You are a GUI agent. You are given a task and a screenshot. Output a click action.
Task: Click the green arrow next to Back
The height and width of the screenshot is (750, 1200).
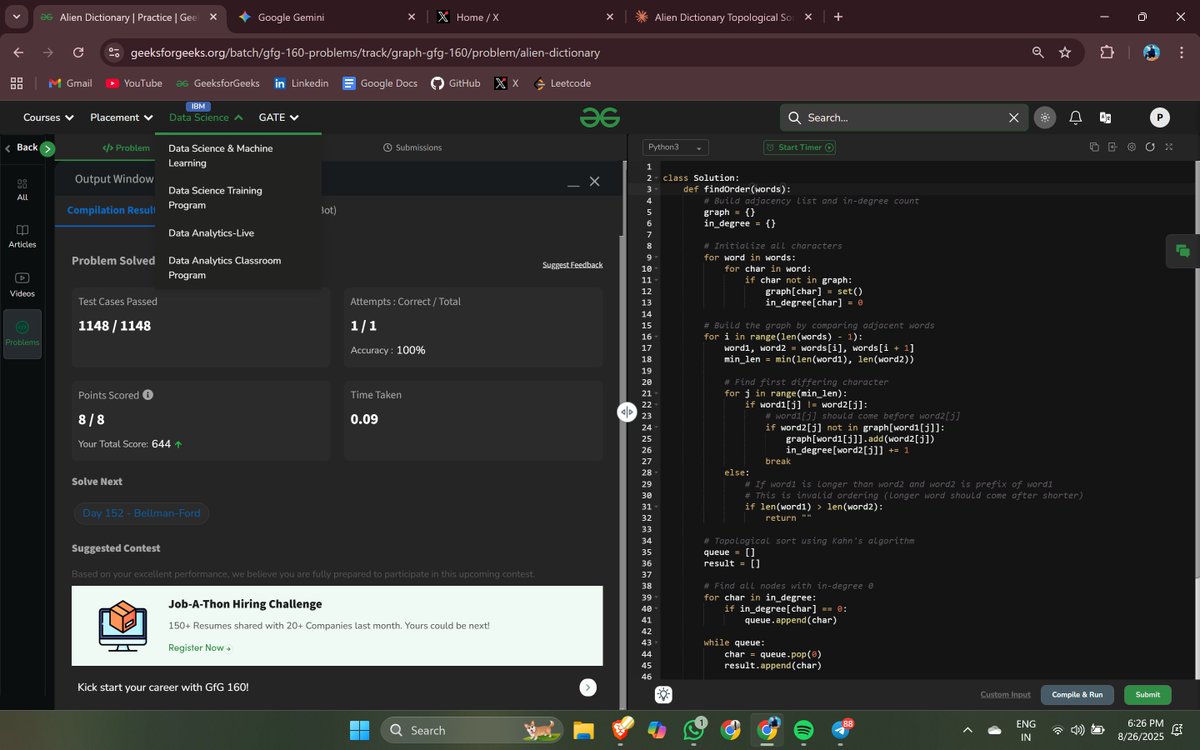[x=47, y=149]
